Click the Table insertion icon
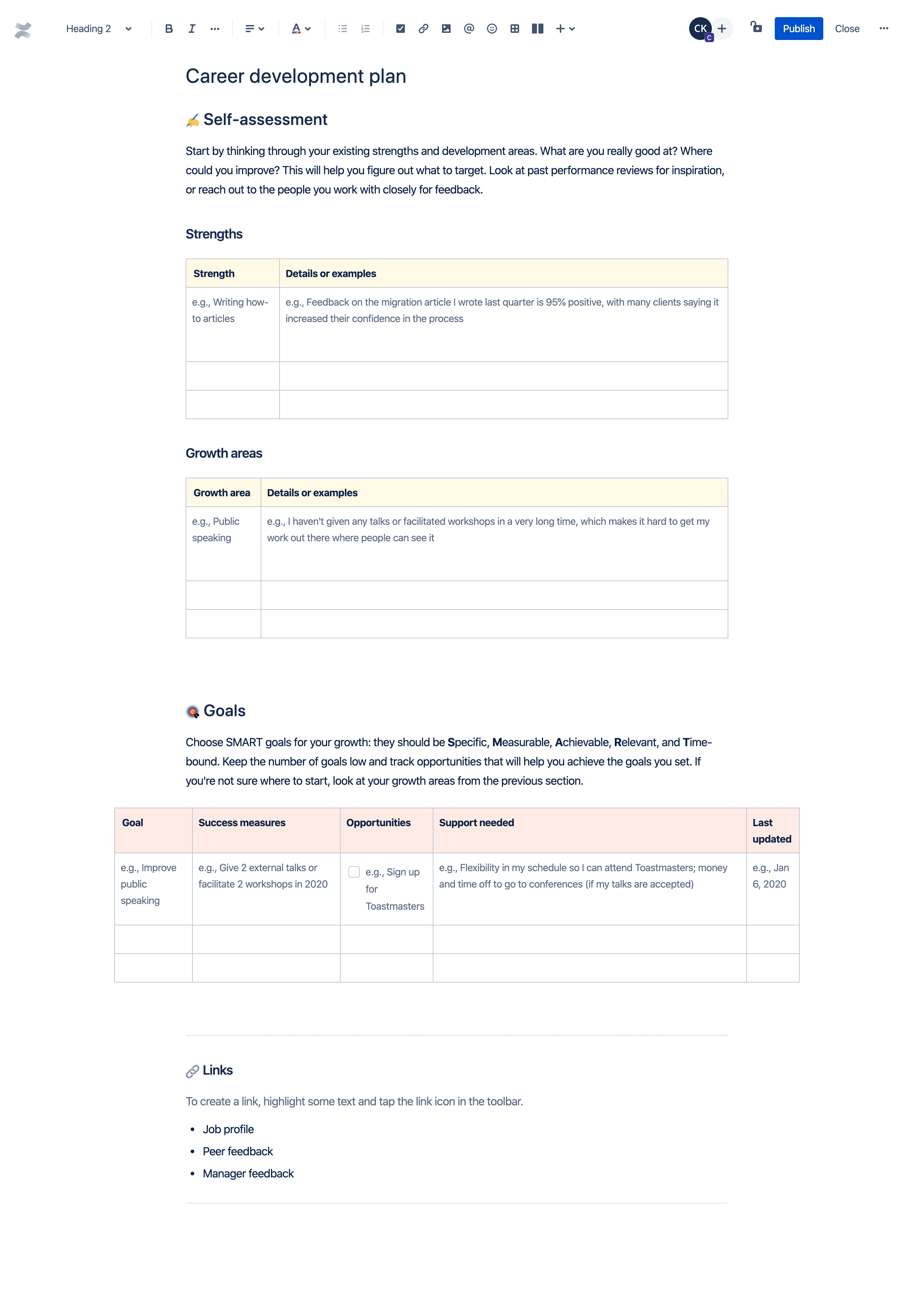 coord(515,28)
